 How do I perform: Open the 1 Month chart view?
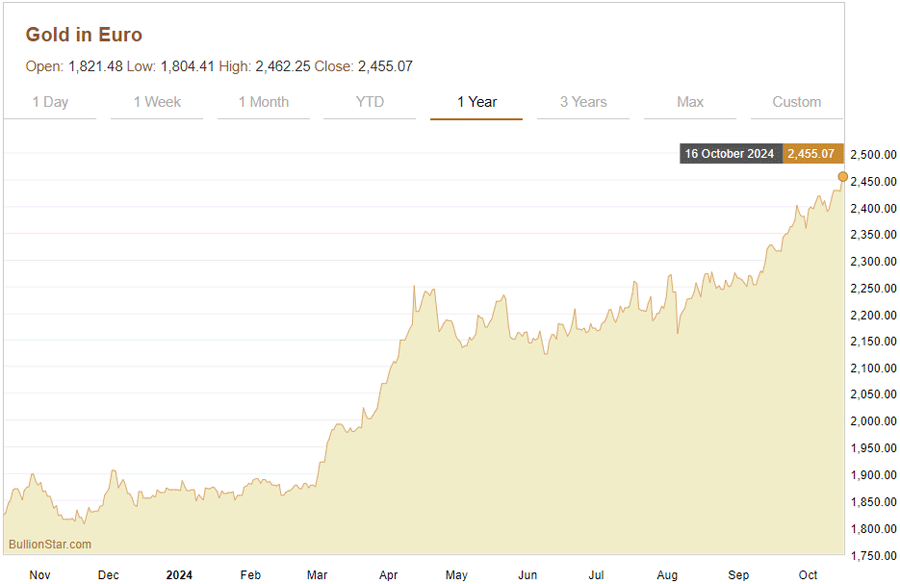(263, 102)
